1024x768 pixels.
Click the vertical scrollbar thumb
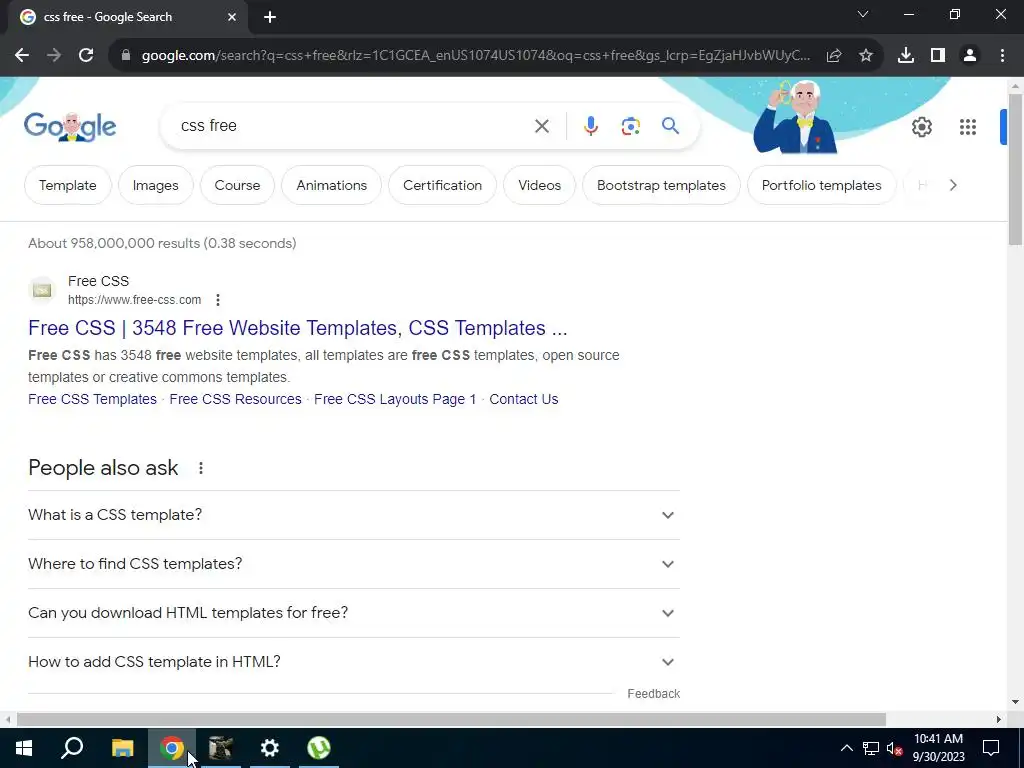(x=1015, y=170)
